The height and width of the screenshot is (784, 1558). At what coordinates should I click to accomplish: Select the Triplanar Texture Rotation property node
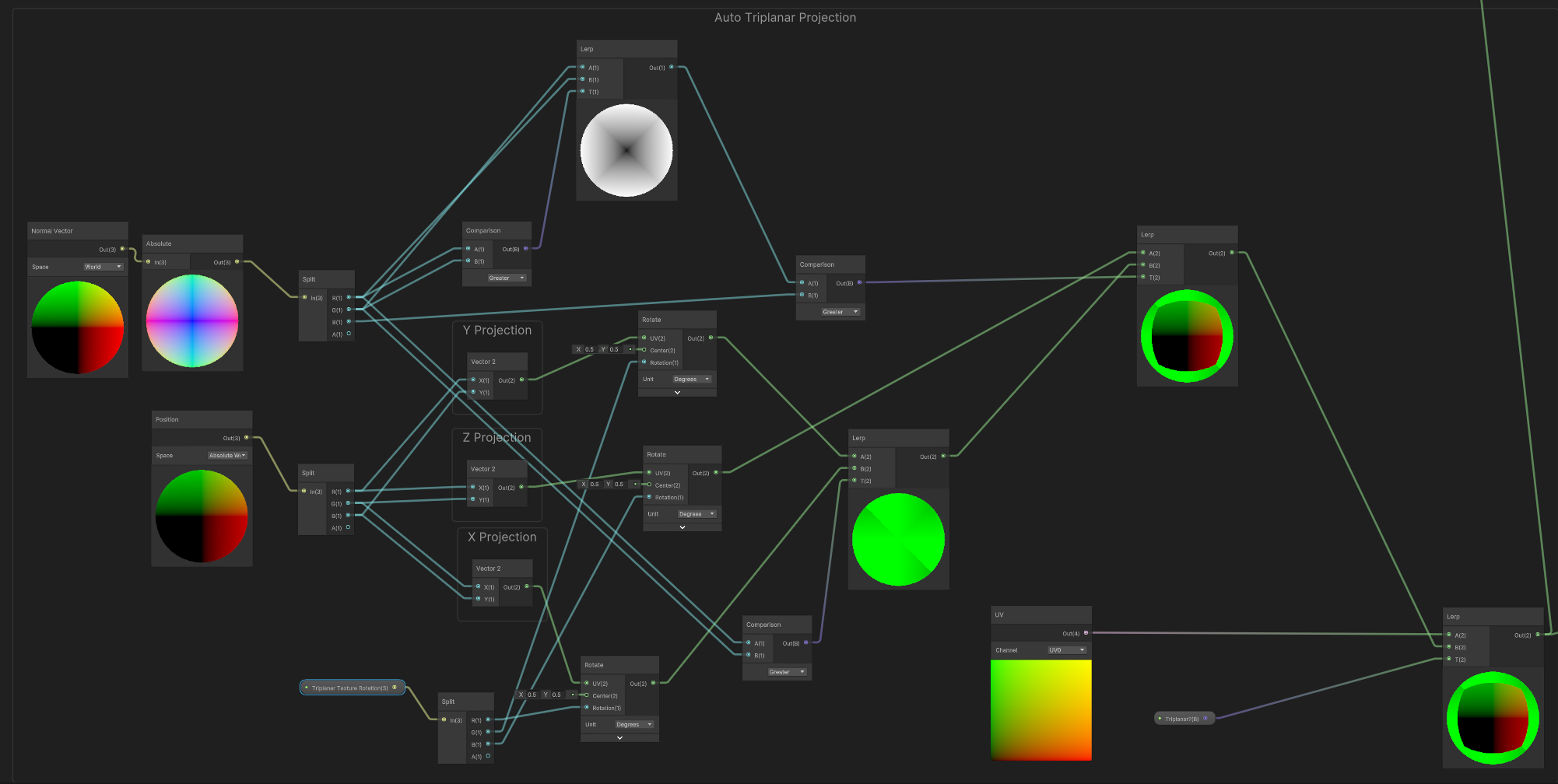click(350, 688)
